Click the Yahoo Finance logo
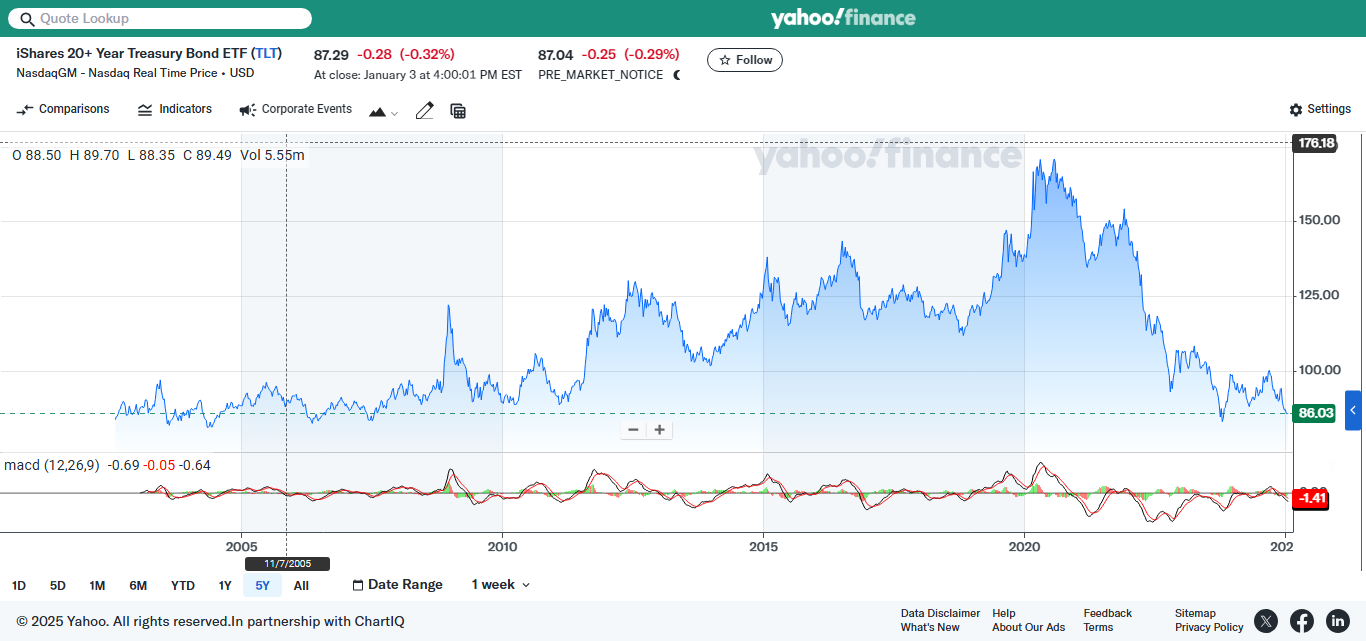Screen dimensions: 1366x641 pos(843,18)
